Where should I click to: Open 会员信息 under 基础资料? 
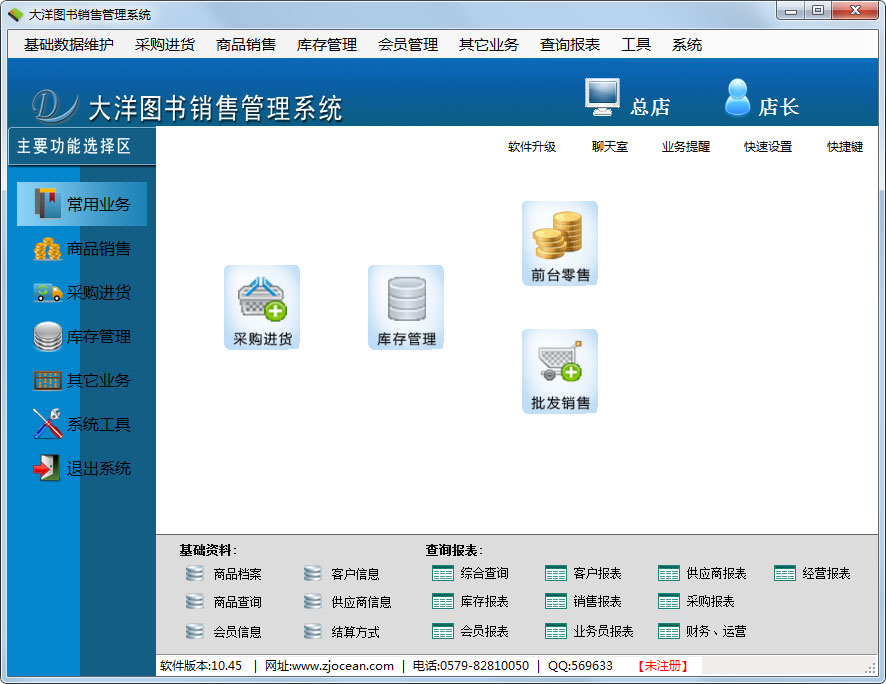click(223, 631)
